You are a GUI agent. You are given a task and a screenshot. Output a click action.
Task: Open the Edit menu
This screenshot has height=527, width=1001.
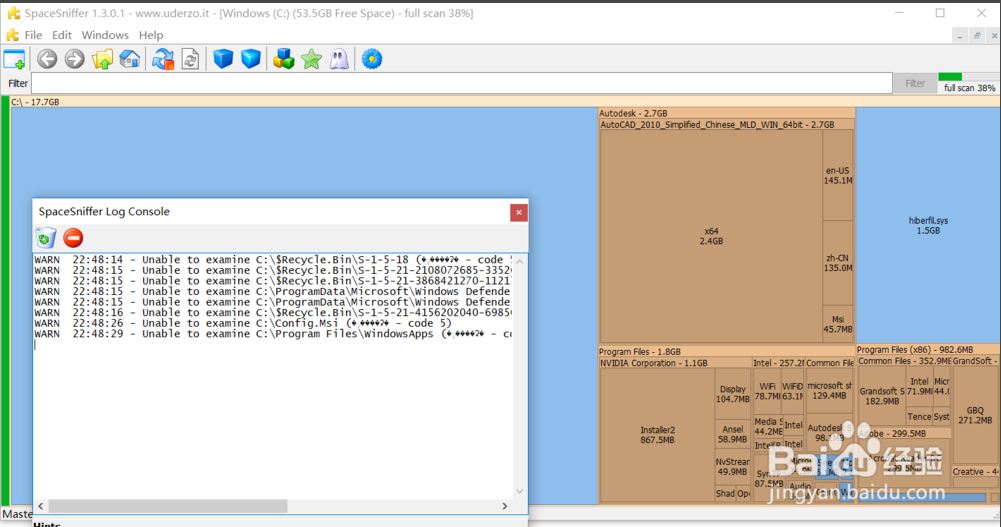pyautogui.click(x=61, y=35)
